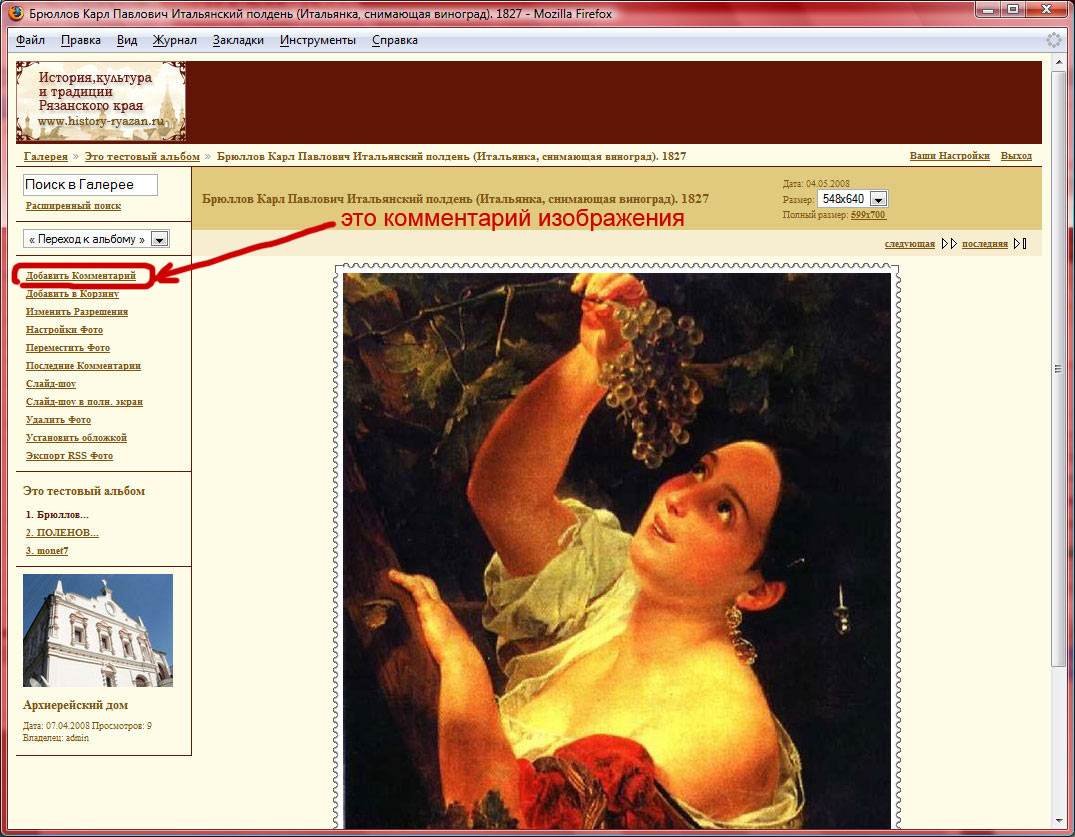Start Слайд-шоу в полн. экран
This screenshot has height=837, width=1075.
[84, 402]
